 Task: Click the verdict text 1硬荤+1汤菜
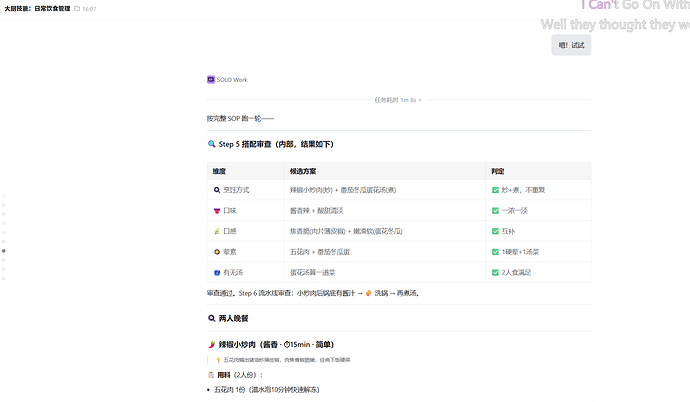pos(520,252)
